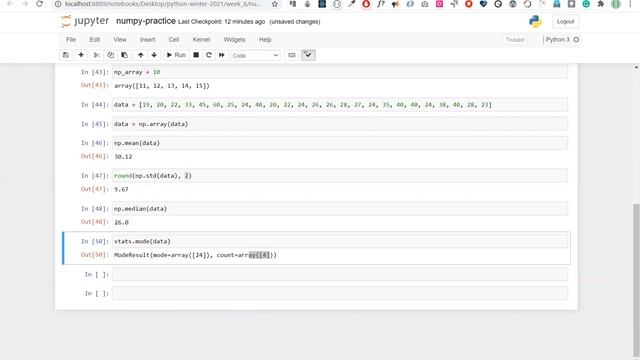Click the stats.mode(data) input cell

click(340, 241)
